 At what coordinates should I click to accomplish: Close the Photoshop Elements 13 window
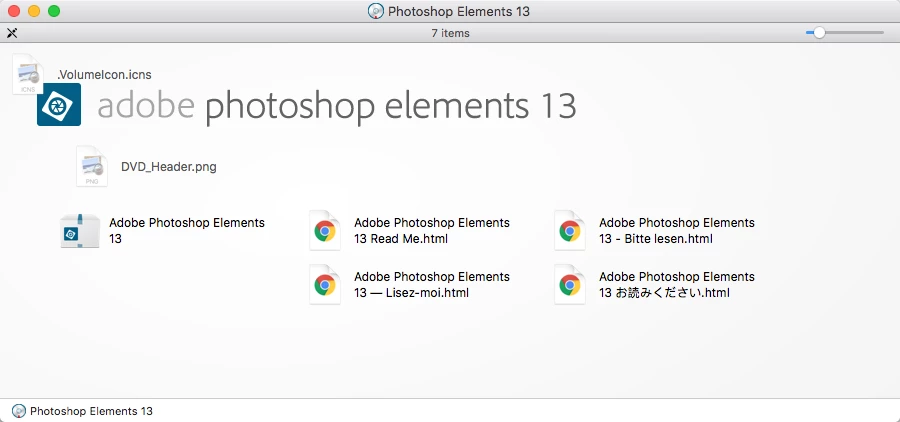click(14, 11)
